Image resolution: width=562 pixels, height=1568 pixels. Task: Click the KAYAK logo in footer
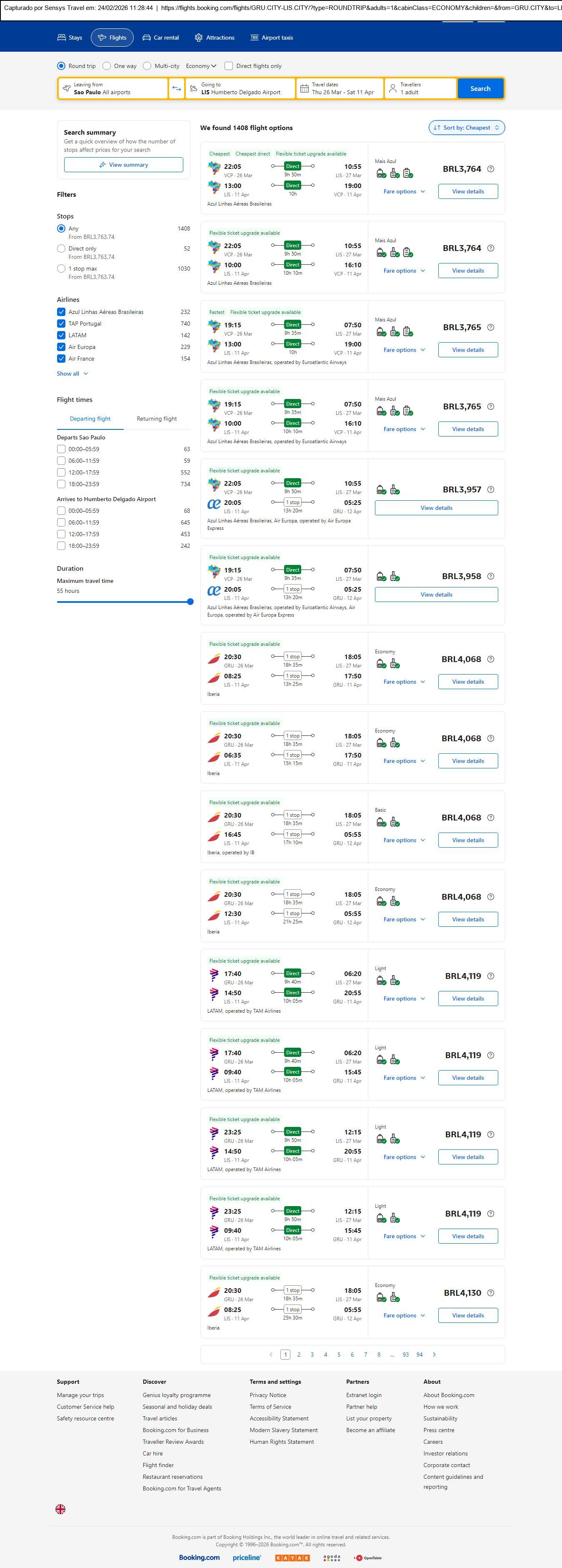[292, 1558]
